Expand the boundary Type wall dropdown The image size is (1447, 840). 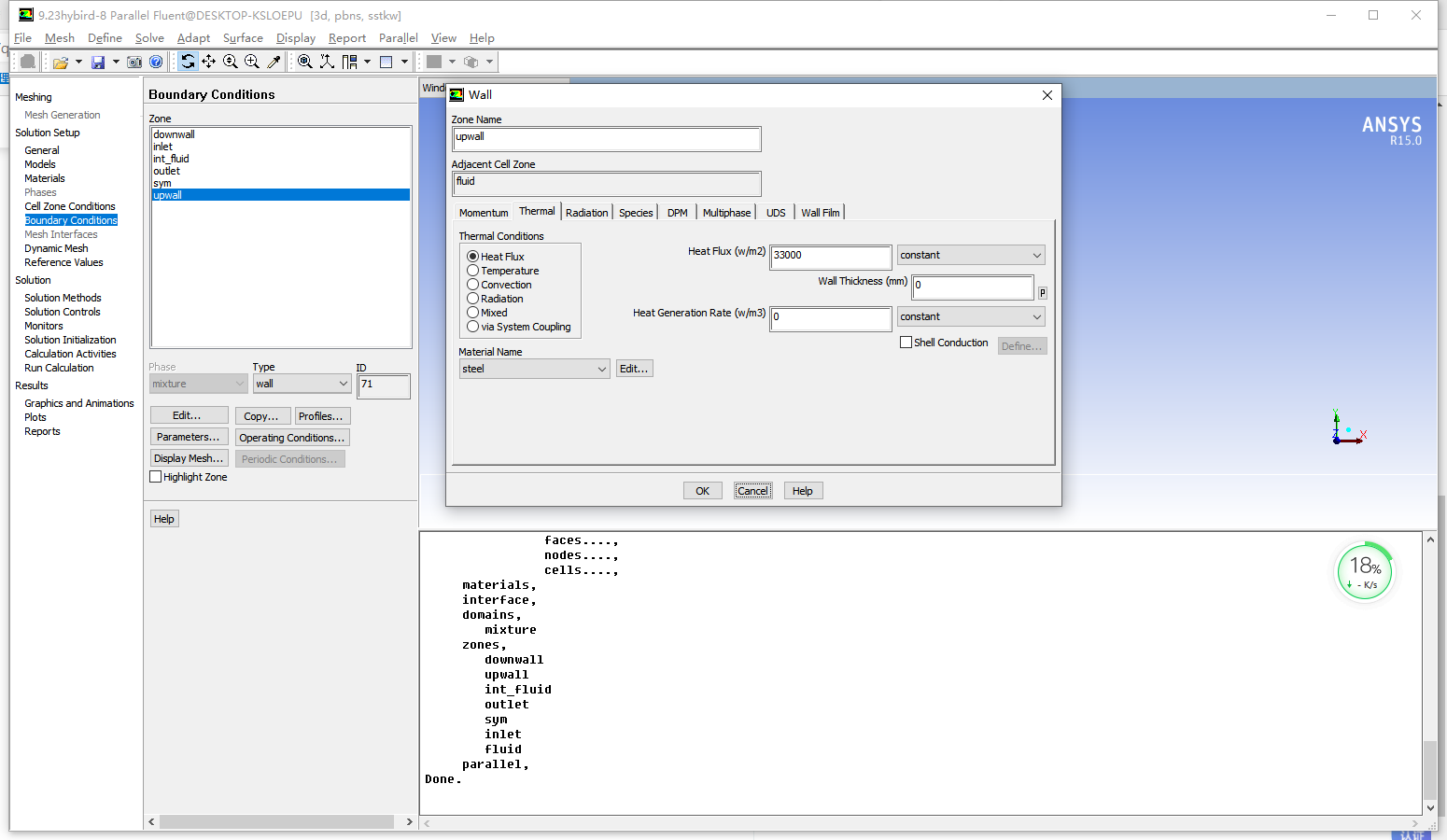(x=302, y=384)
